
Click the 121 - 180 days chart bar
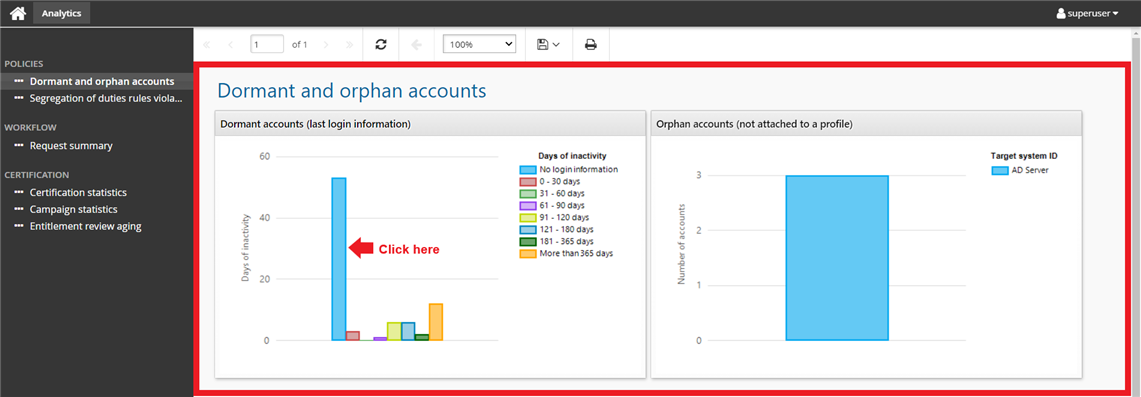(x=408, y=332)
